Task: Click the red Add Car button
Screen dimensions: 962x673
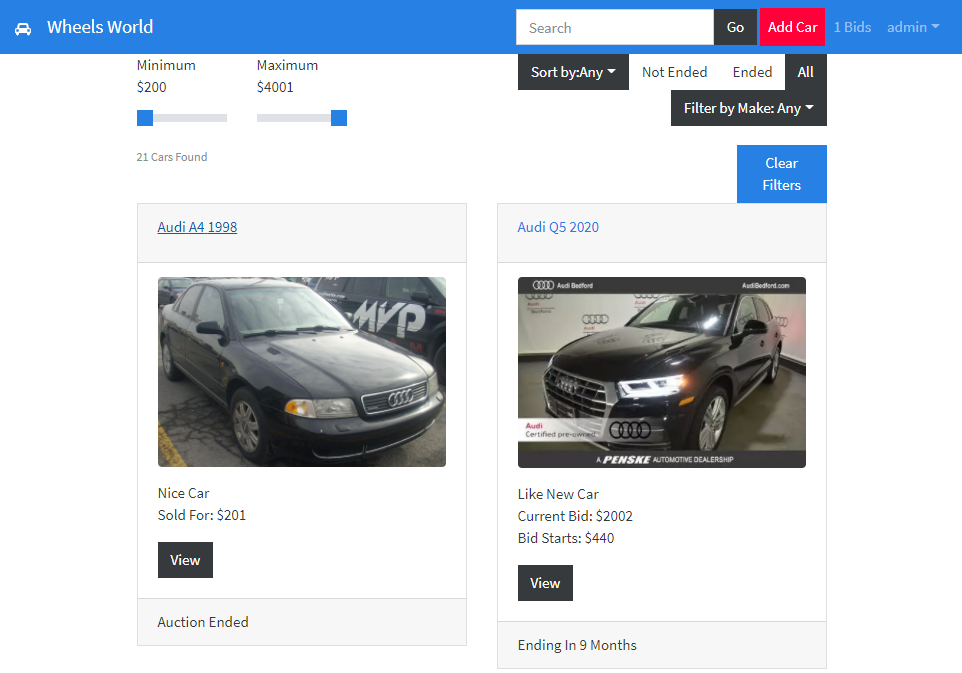Action: (x=792, y=27)
